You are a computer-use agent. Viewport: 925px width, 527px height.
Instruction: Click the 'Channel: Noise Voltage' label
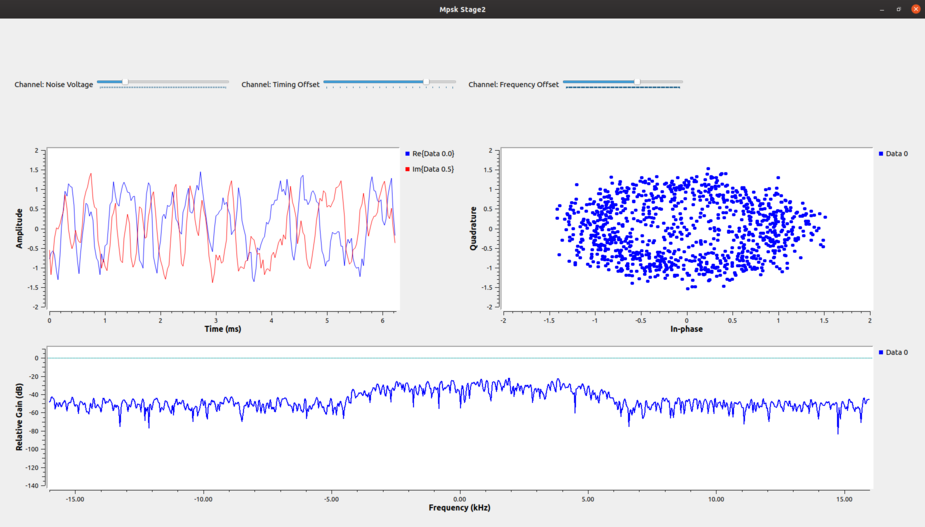(54, 84)
